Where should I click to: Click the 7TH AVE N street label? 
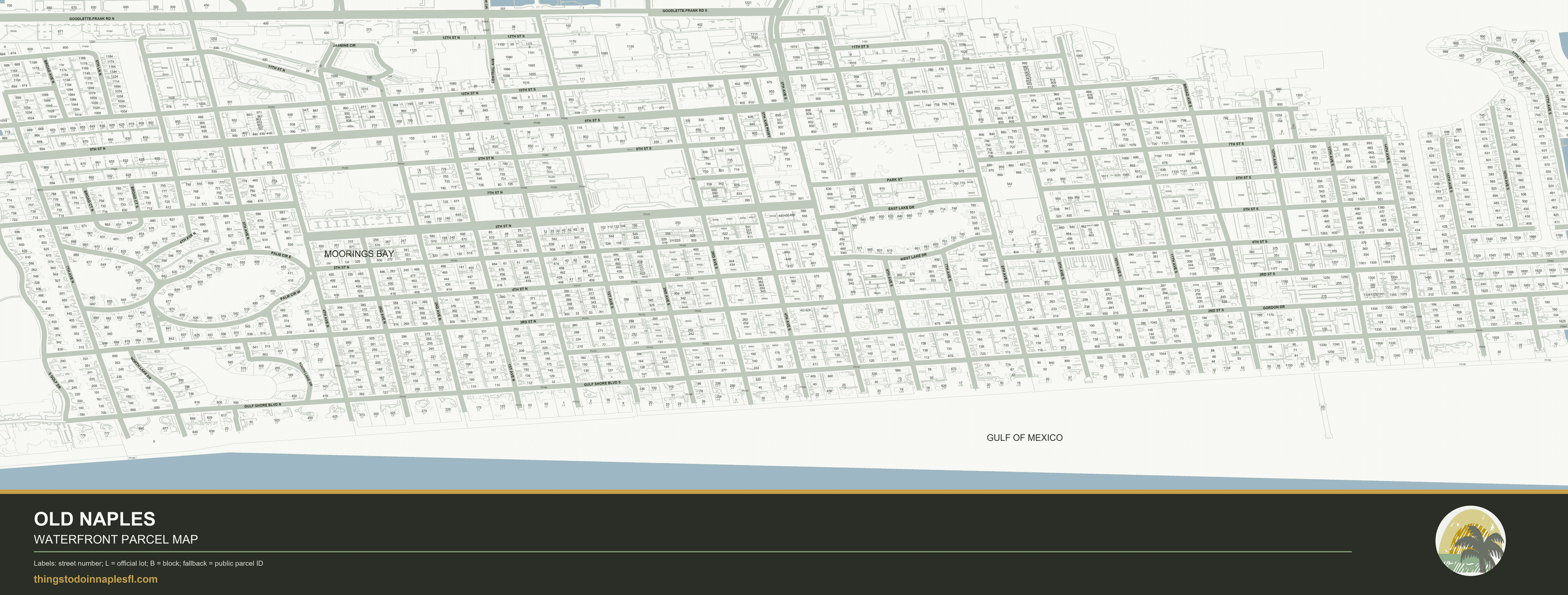point(71,274)
